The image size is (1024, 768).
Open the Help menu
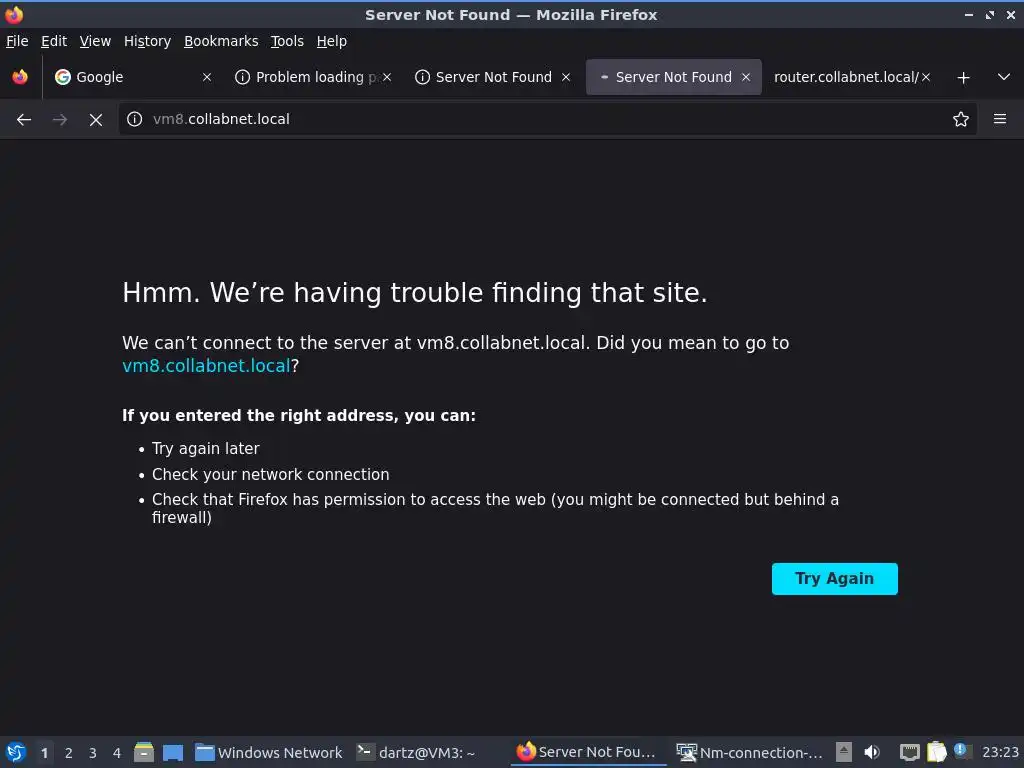[332, 41]
